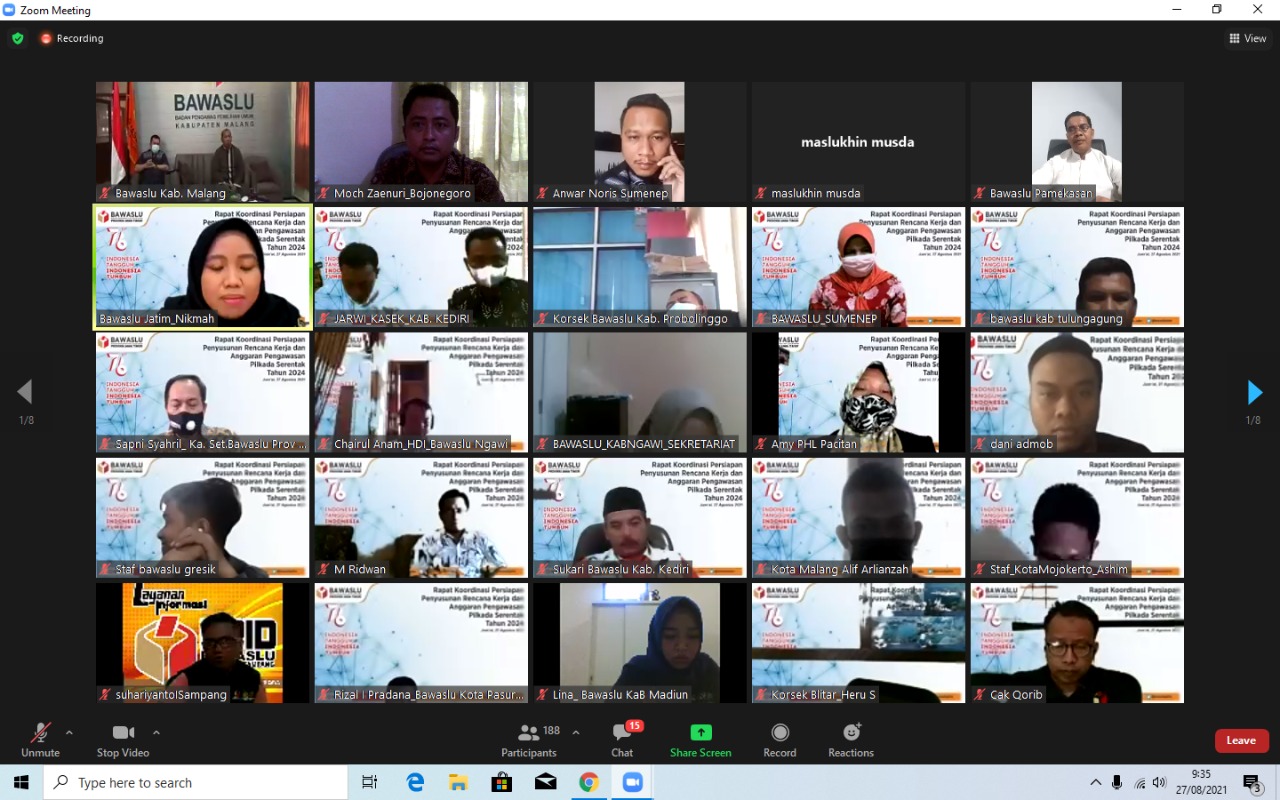
Task: Expand the arrow next to Participants
Action: [576, 732]
